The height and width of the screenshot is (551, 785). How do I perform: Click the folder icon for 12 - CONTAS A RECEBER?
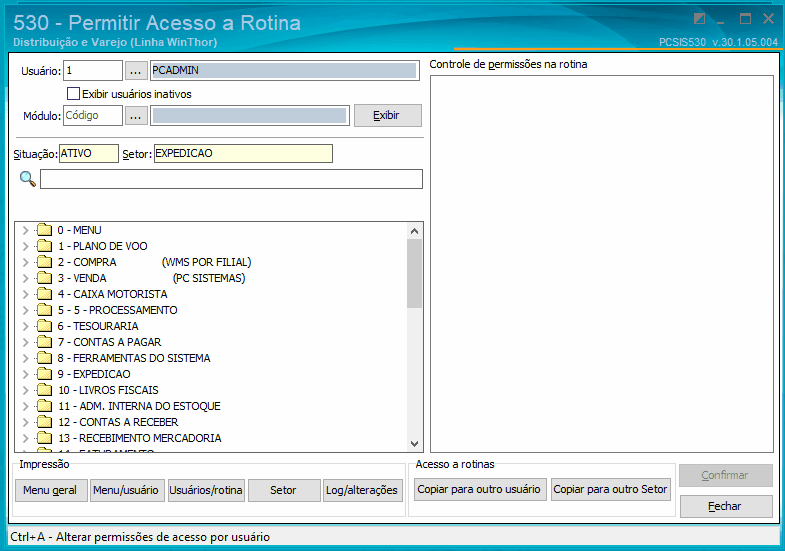pos(45,422)
